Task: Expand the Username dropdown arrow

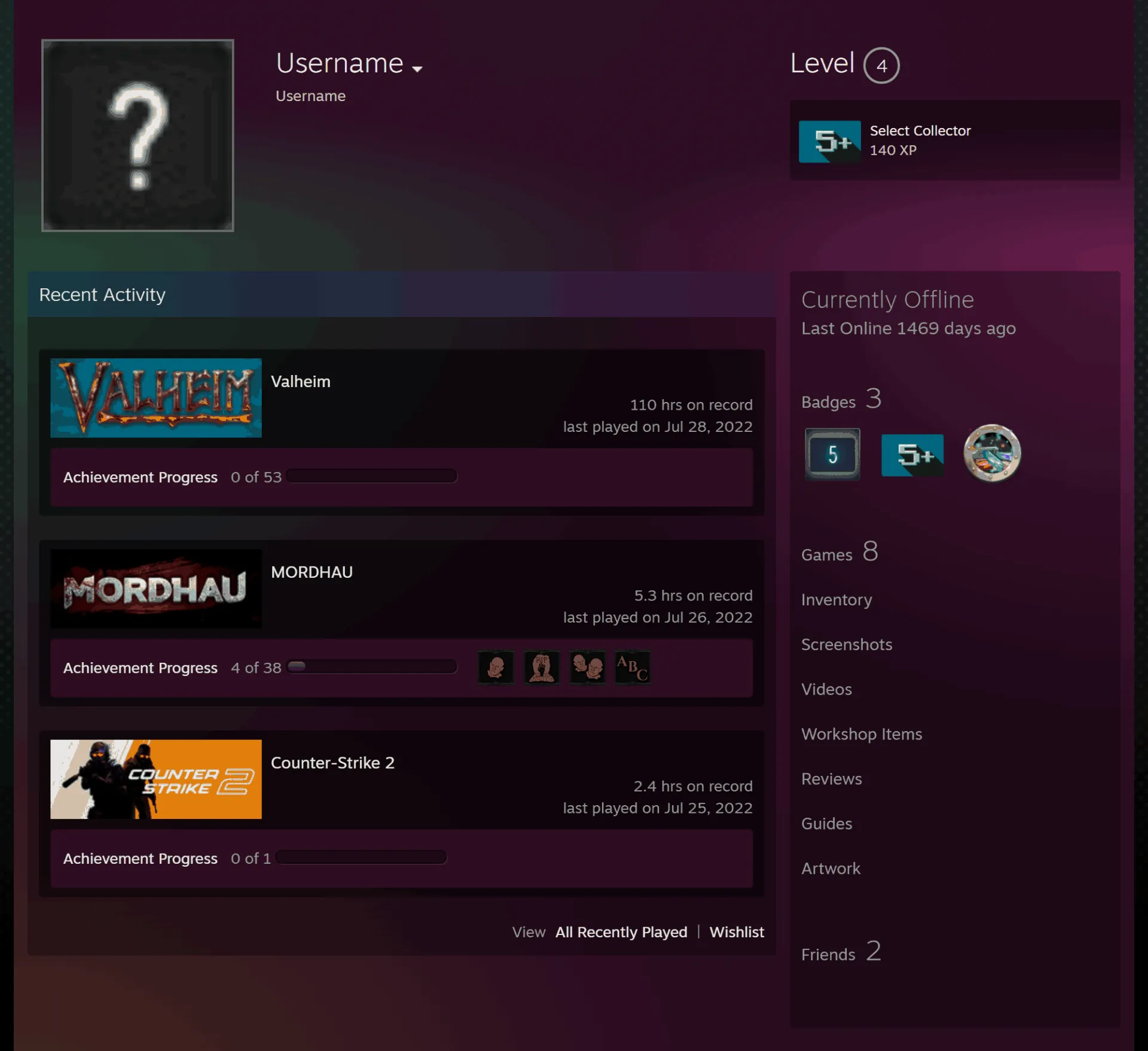Action: (417, 69)
